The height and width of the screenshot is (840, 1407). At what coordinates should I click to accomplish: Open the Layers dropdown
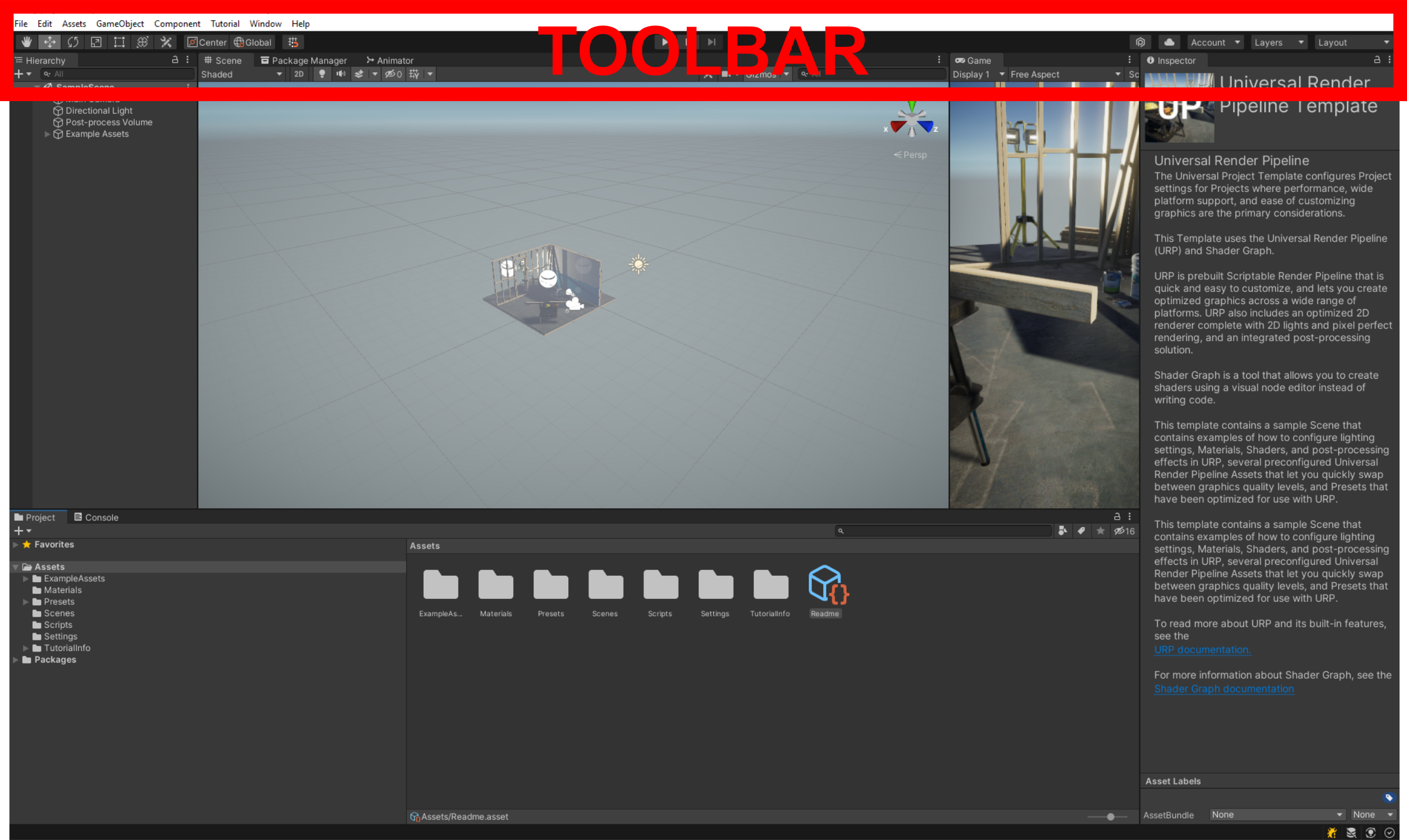(x=1279, y=42)
